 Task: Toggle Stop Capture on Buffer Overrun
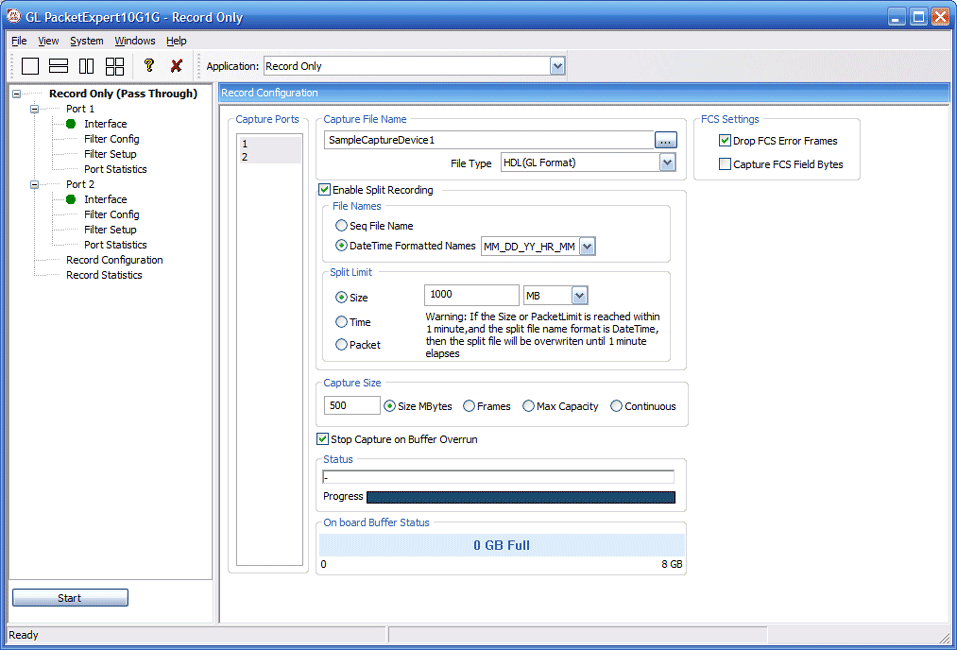click(323, 439)
